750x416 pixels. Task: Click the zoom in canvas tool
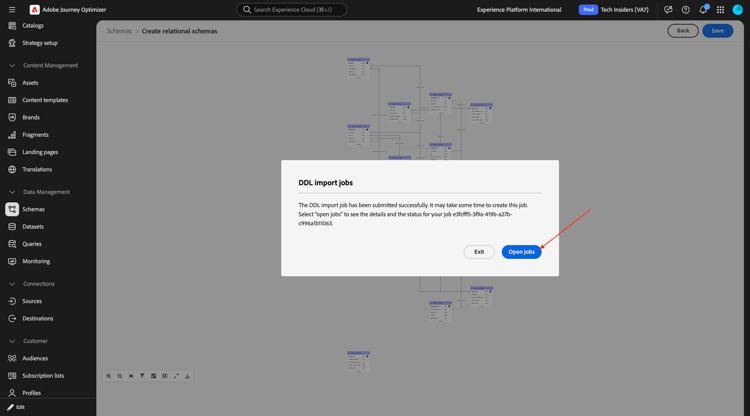(109, 376)
